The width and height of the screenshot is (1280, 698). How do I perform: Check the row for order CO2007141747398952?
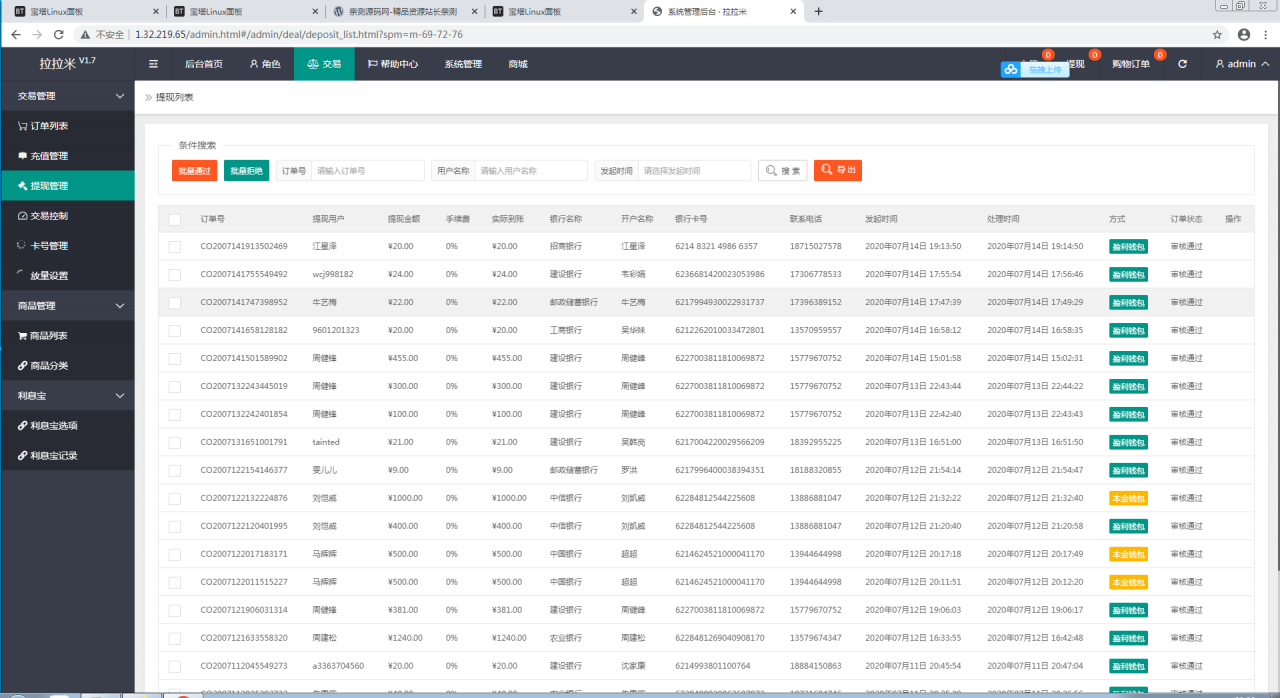175,302
